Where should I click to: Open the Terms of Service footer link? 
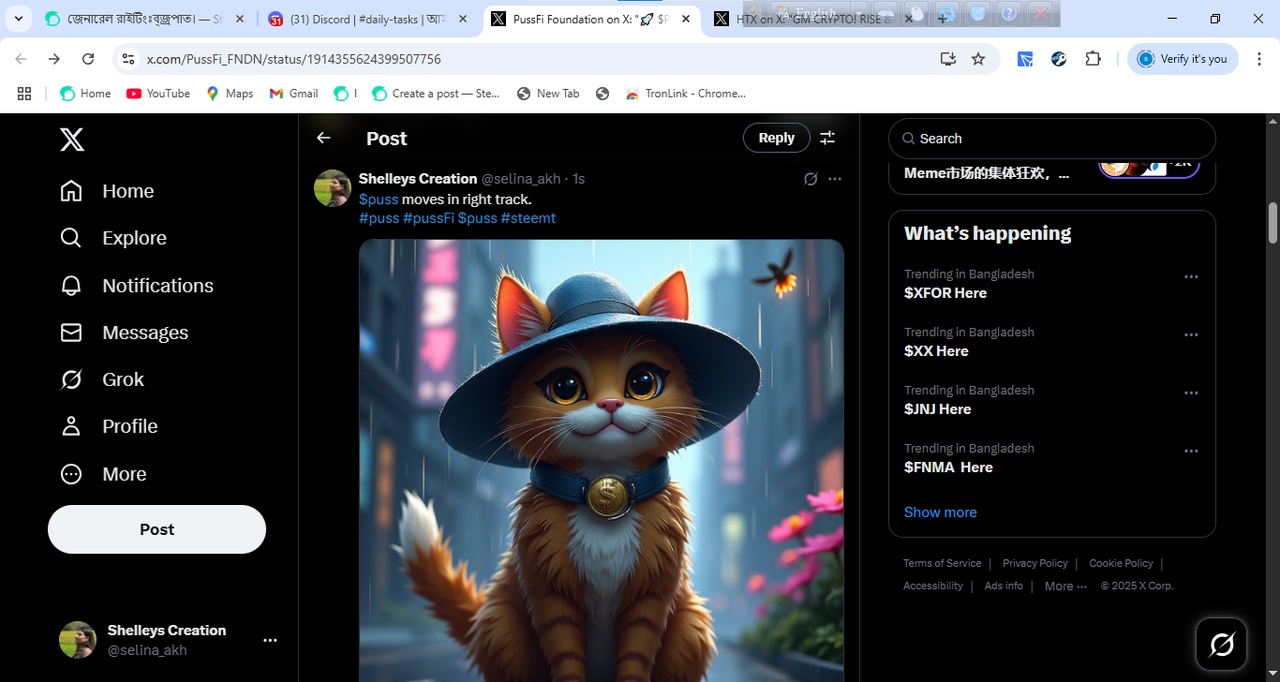[942, 563]
